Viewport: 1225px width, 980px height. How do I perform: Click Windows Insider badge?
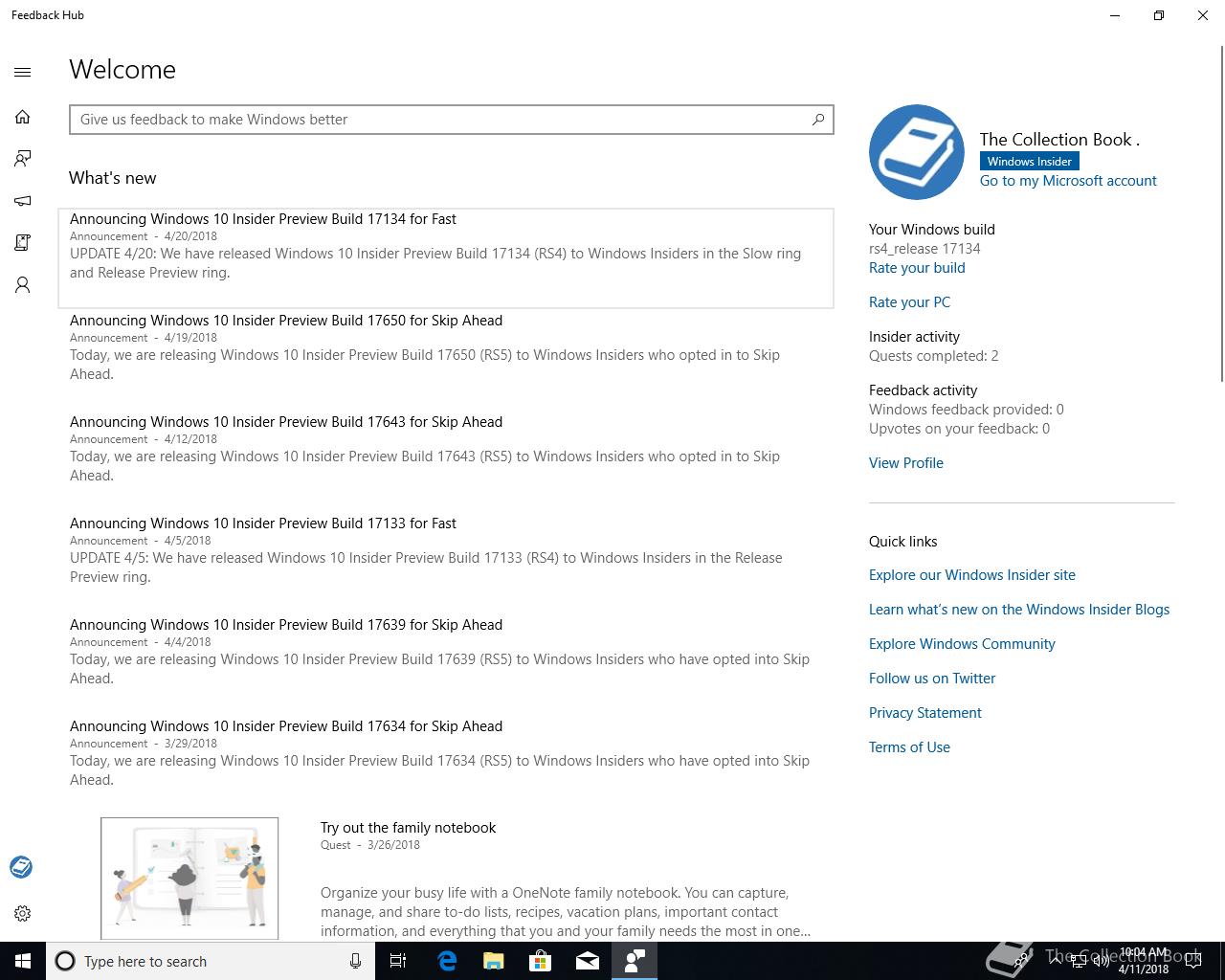point(1029,161)
